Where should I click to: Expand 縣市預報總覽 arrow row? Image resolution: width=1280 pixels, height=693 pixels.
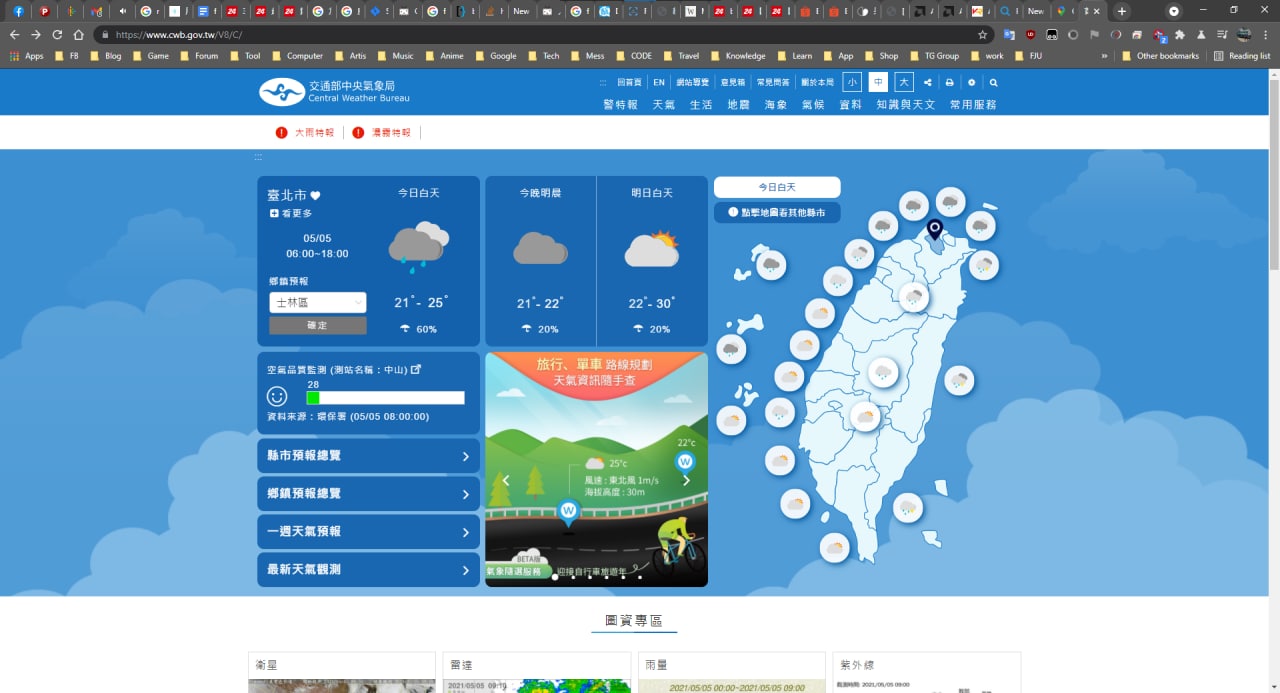(369, 456)
